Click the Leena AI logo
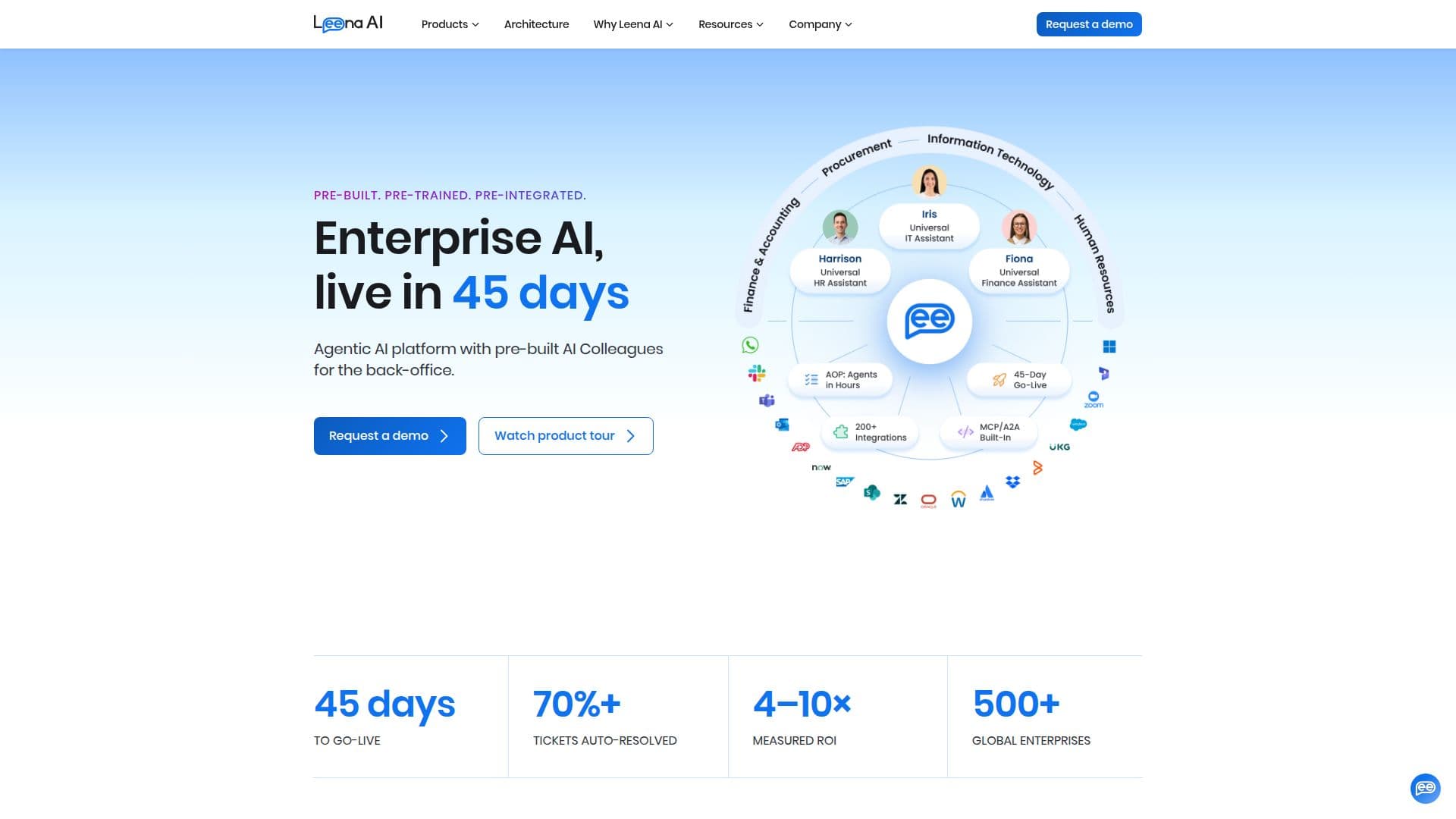Image resolution: width=1456 pixels, height=819 pixels. click(348, 24)
